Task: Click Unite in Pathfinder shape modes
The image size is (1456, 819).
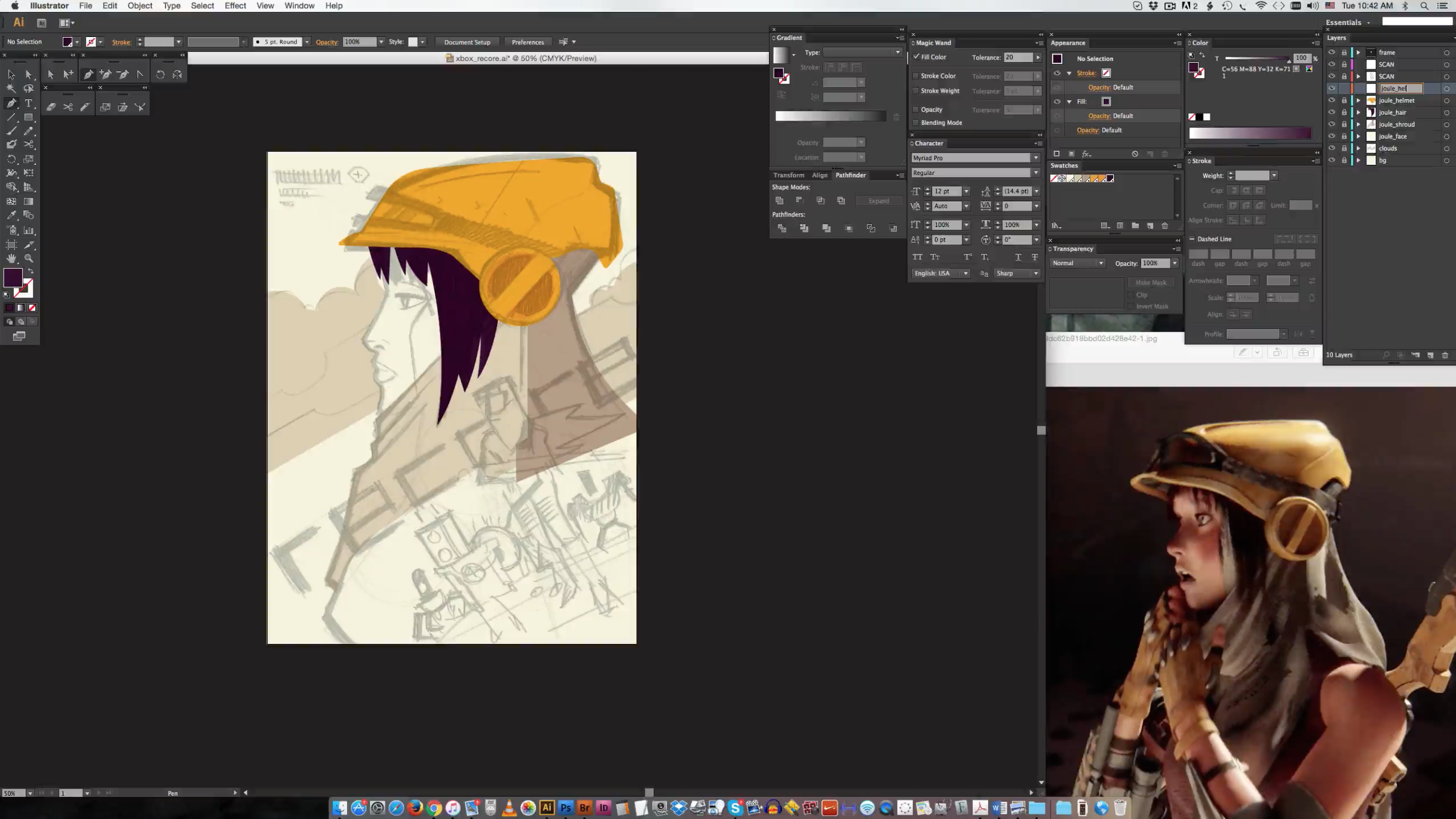Action: coord(780,201)
